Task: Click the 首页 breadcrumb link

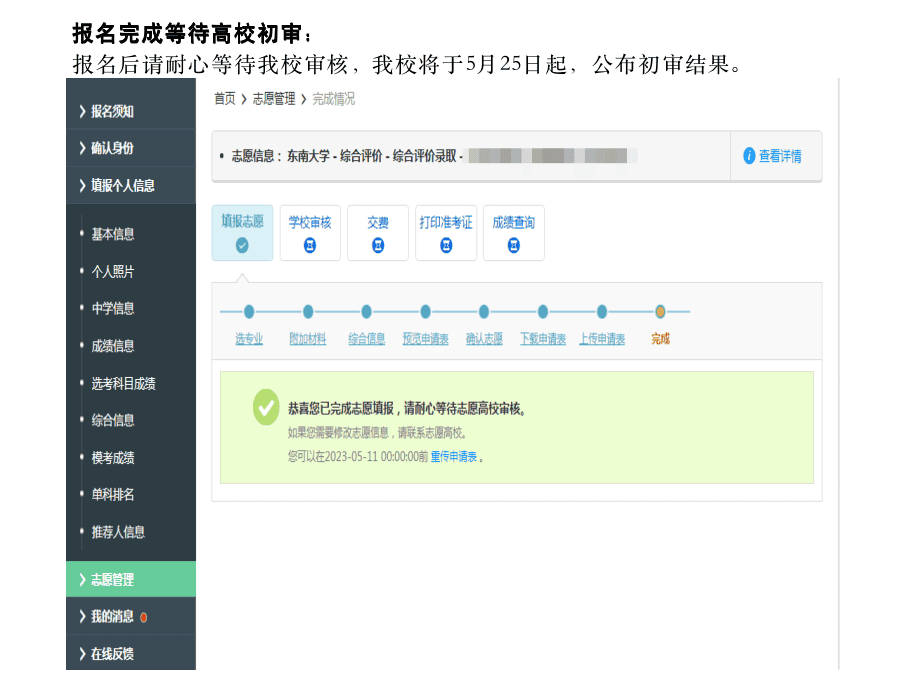Action: click(225, 99)
